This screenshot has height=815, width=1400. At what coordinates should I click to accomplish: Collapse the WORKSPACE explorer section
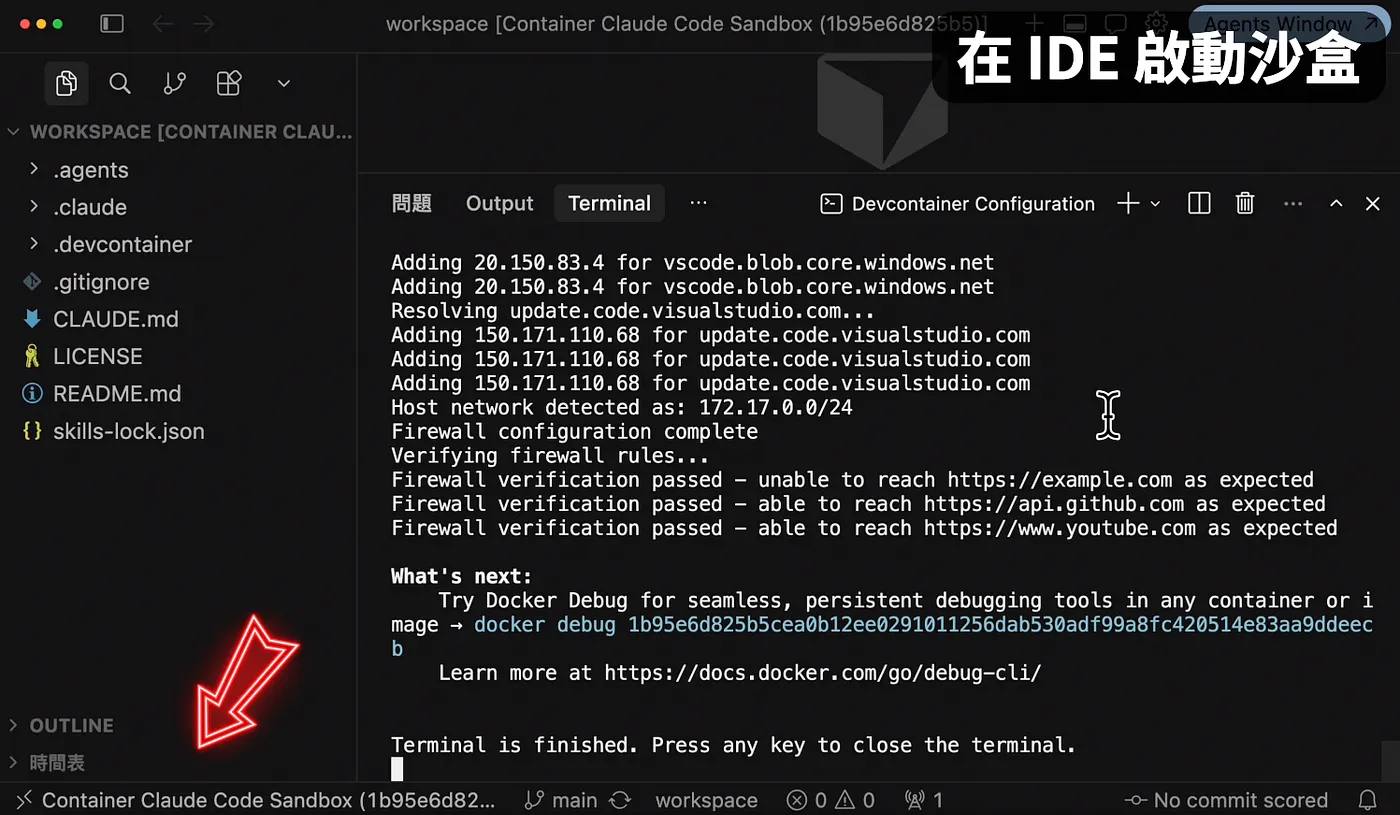point(178,132)
